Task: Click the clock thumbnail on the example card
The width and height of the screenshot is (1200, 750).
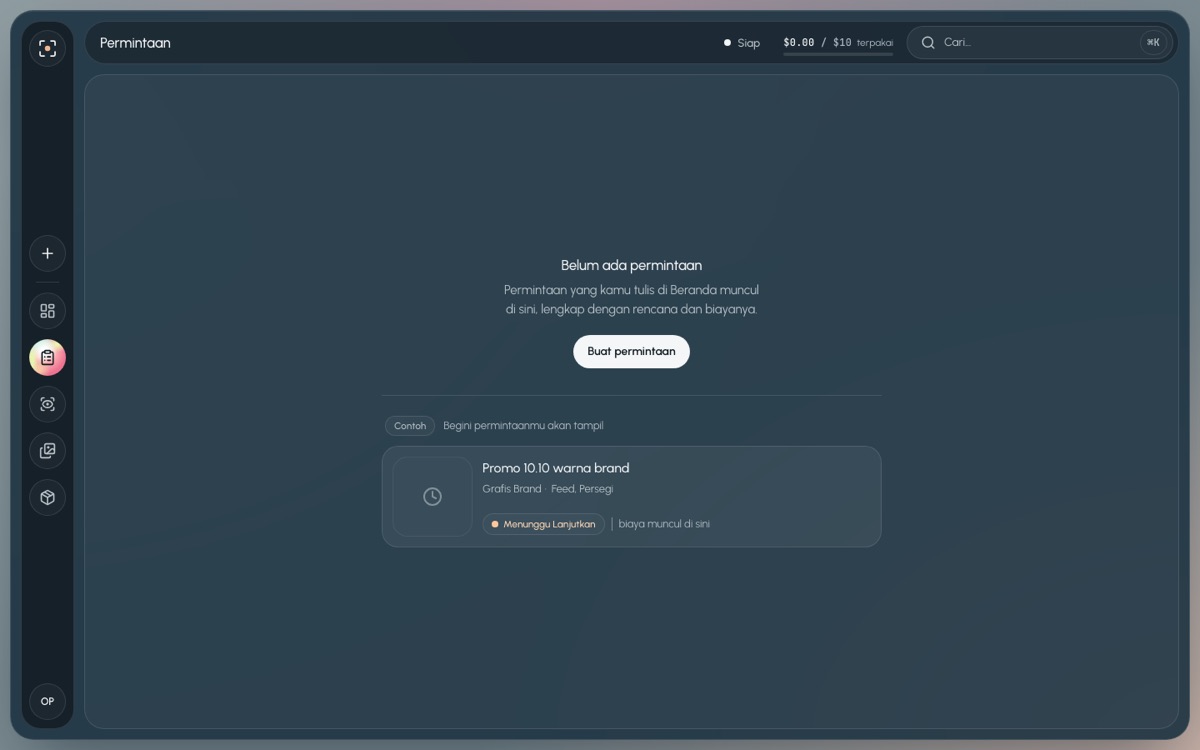Action: point(432,497)
